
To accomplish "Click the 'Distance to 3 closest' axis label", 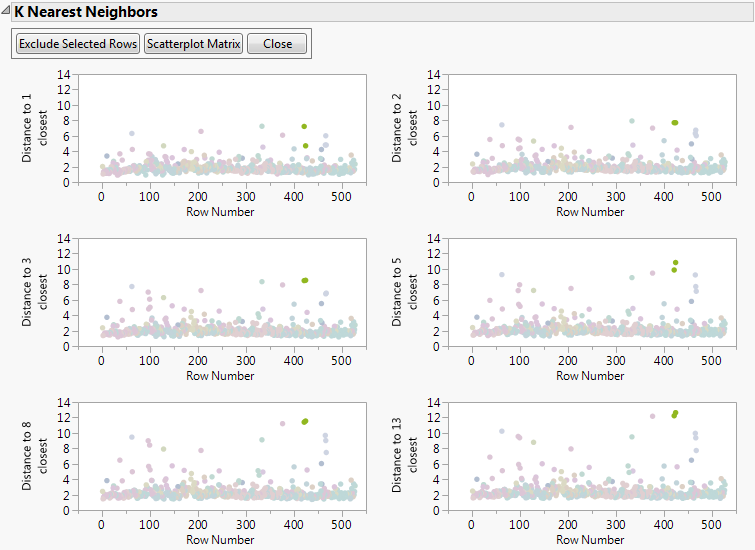I will click(x=35, y=292).
